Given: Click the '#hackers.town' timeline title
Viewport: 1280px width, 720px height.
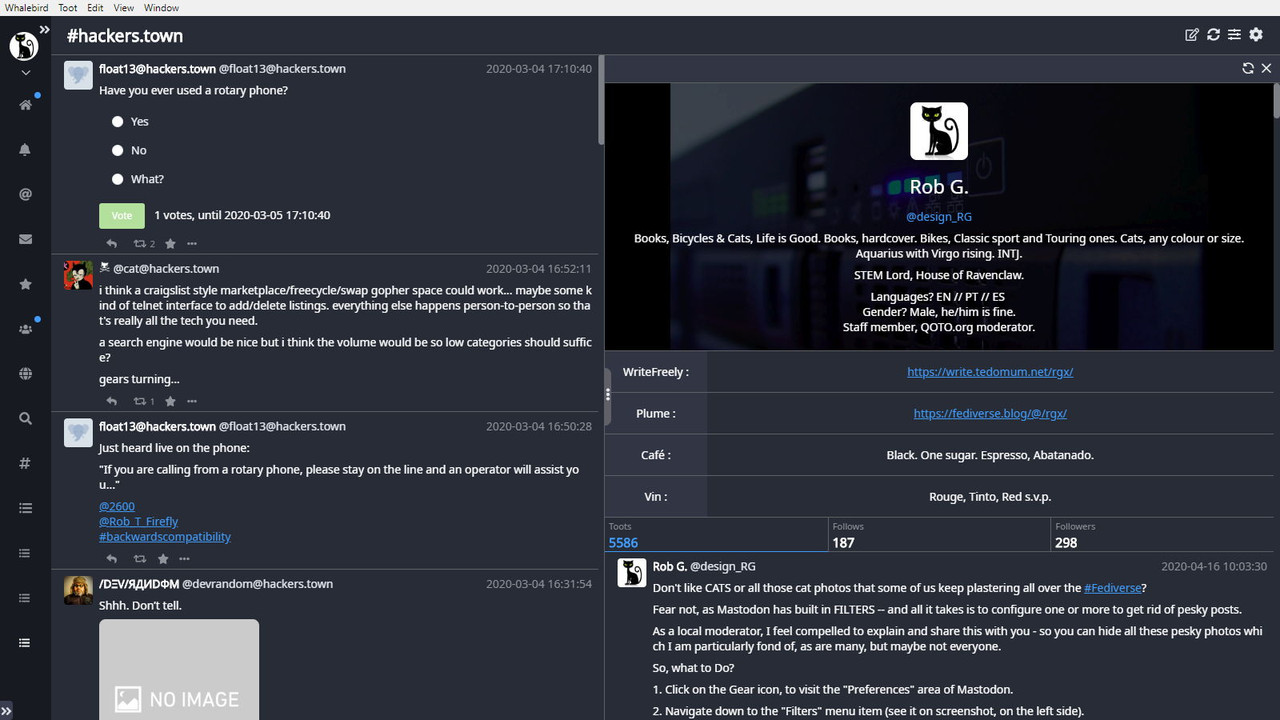Looking at the screenshot, I should tap(125, 36).
